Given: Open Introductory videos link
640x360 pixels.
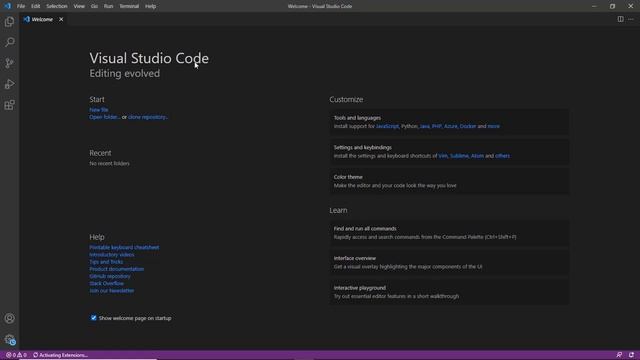Looking at the screenshot, I should (111, 255).
